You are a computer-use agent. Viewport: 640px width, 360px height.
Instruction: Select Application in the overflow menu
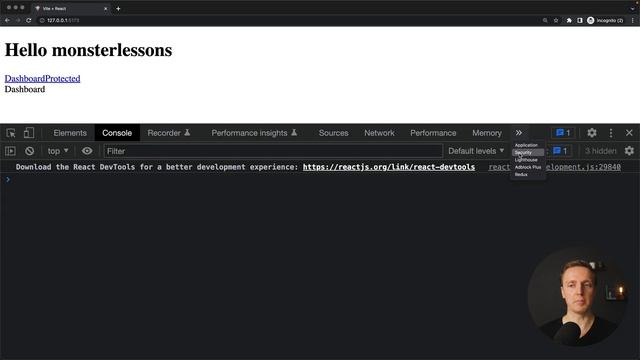click(528, 145)
